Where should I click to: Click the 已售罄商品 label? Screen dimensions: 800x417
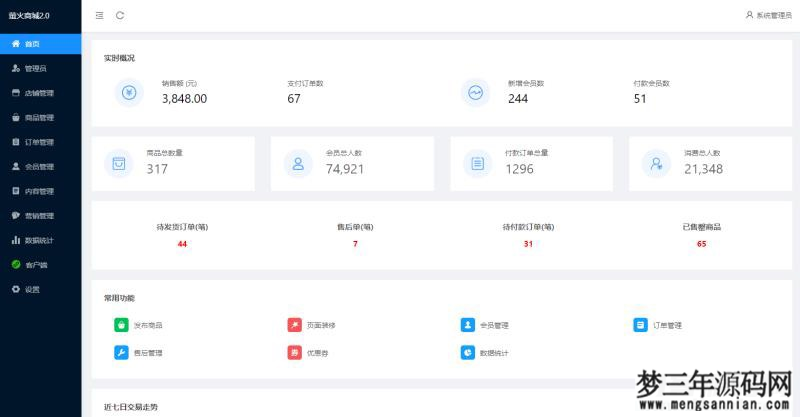(702, 227)
